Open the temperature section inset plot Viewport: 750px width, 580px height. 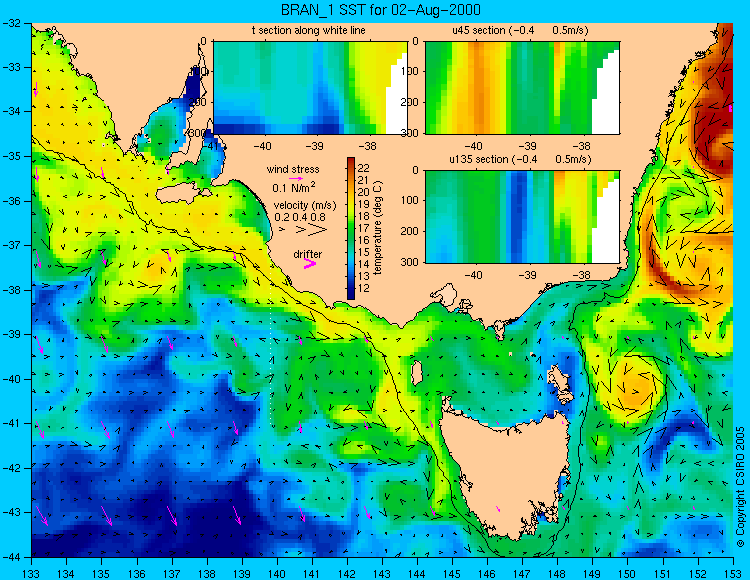click(x=310, y=88)
